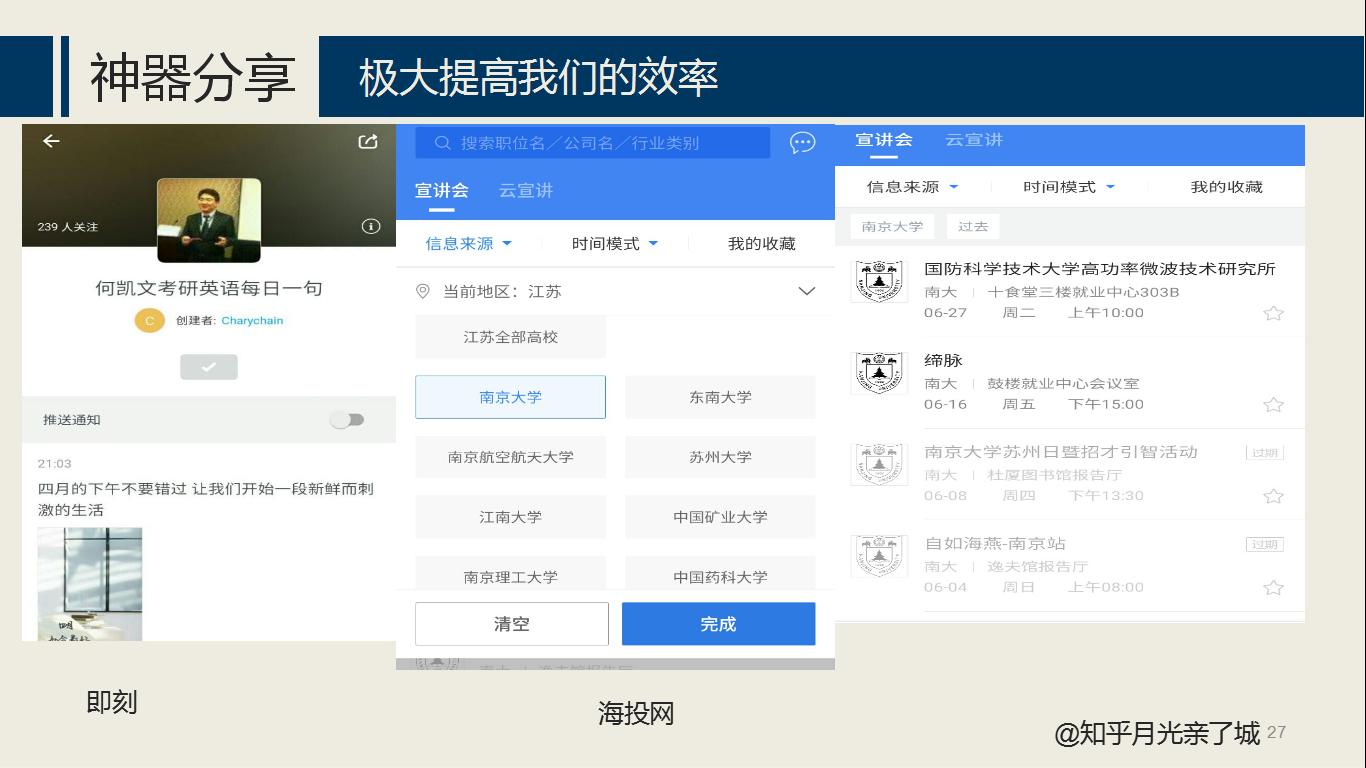This screenshot has height=768, width=1366.
Task: Toggle the 推送通知 switch
Action: [x=347, y=420]
